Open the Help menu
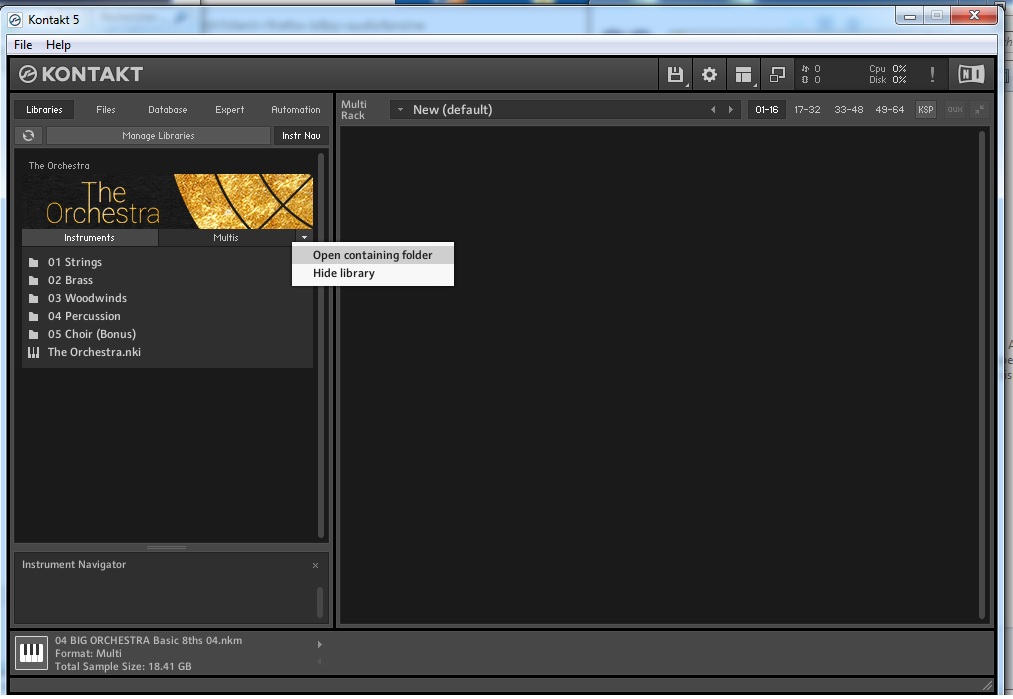The image size is (1013, 699). (58, 45)
